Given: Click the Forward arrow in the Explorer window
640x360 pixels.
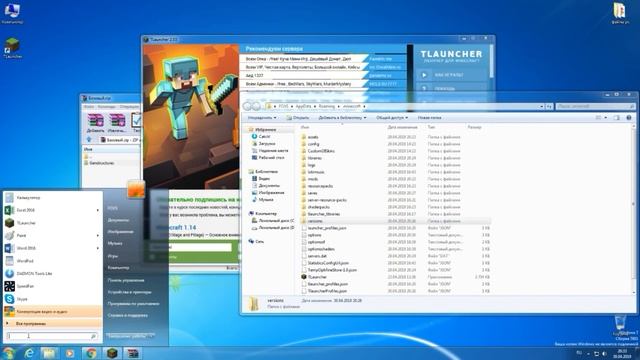Looking at the screenshot, I should click(x=256, y=106).
